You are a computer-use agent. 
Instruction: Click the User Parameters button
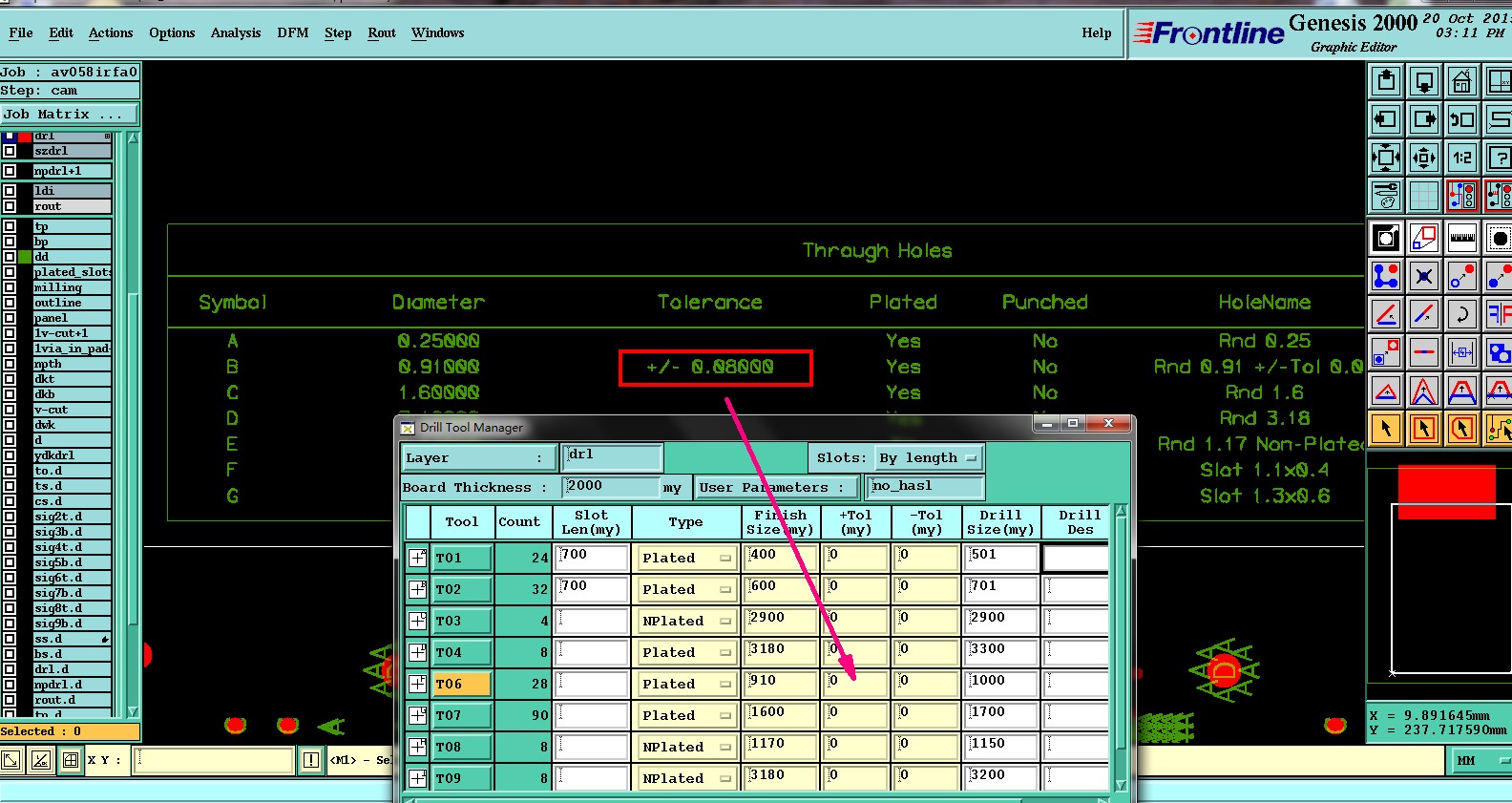[776, 487]
